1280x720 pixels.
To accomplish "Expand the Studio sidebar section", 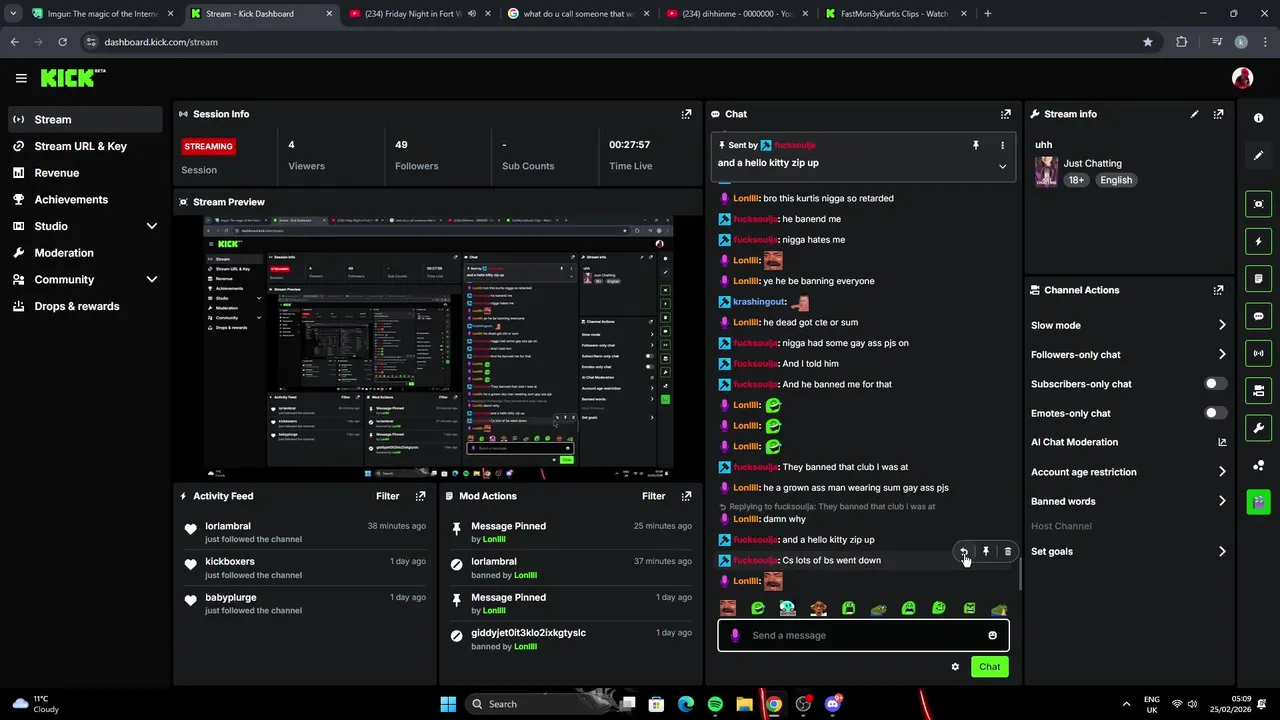I will tap(152, 226).
